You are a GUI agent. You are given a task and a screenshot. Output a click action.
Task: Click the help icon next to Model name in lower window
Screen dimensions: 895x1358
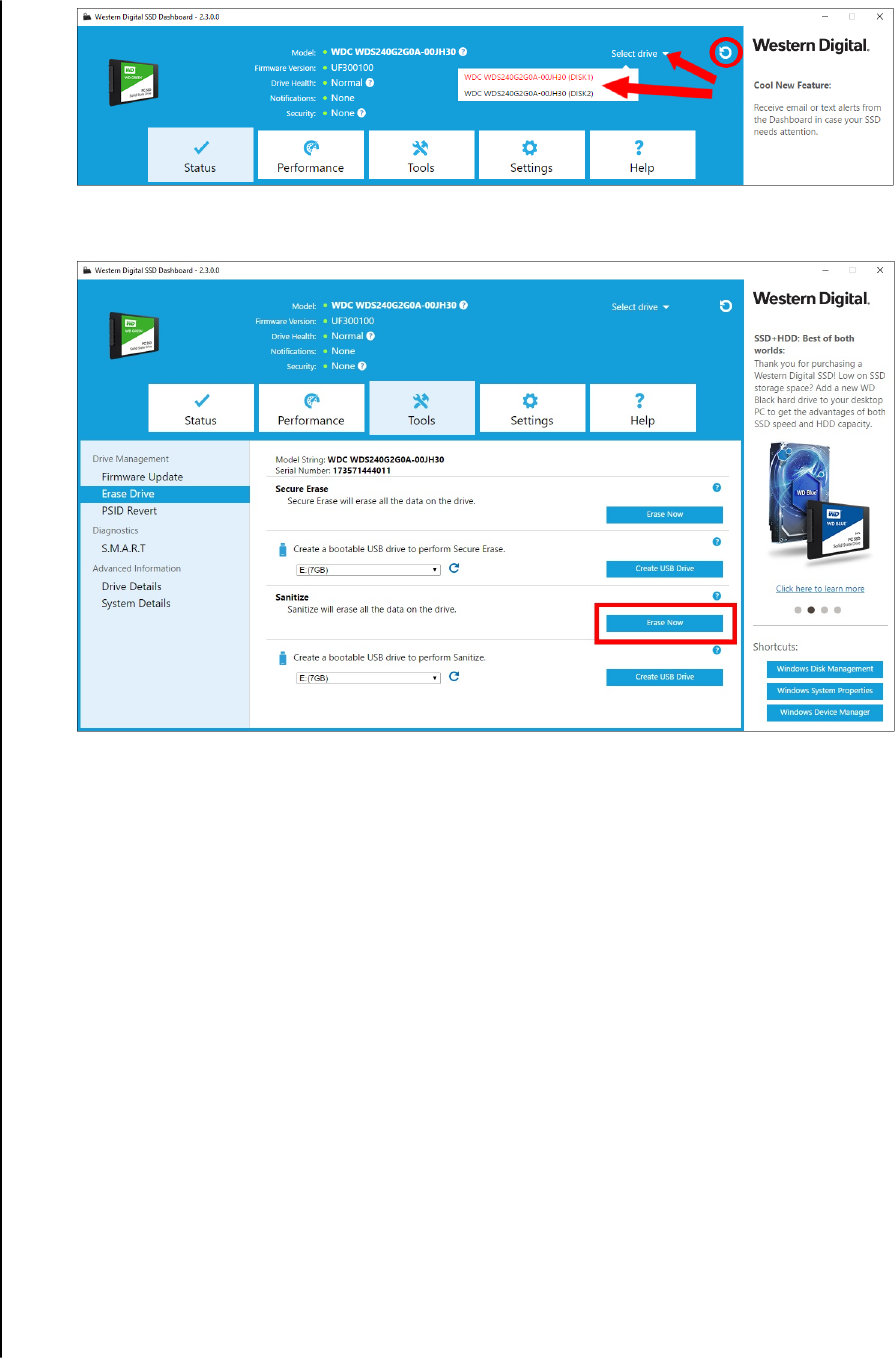coord(464,305)
